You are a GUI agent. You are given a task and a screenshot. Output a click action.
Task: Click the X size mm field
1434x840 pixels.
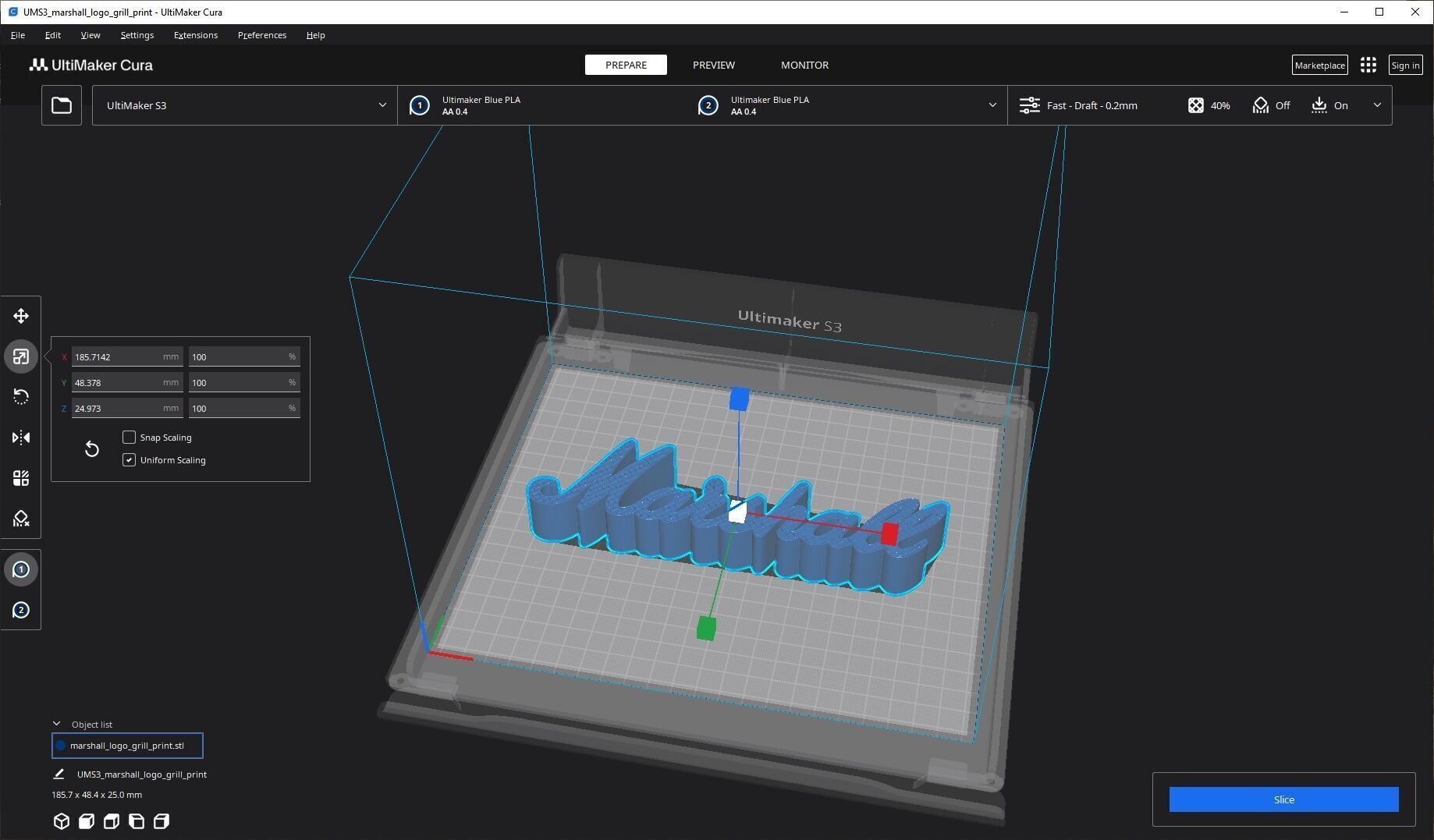click(127, 356)
